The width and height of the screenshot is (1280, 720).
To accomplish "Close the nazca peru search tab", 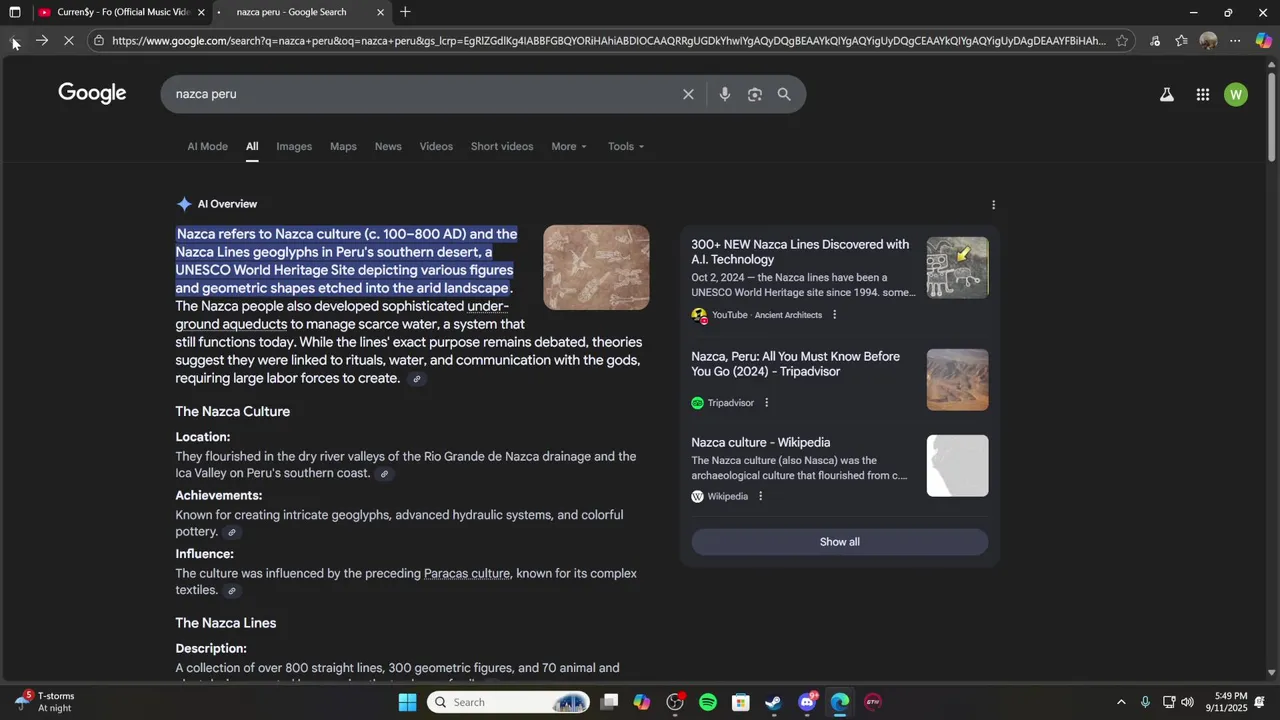I will coord(380,12).
